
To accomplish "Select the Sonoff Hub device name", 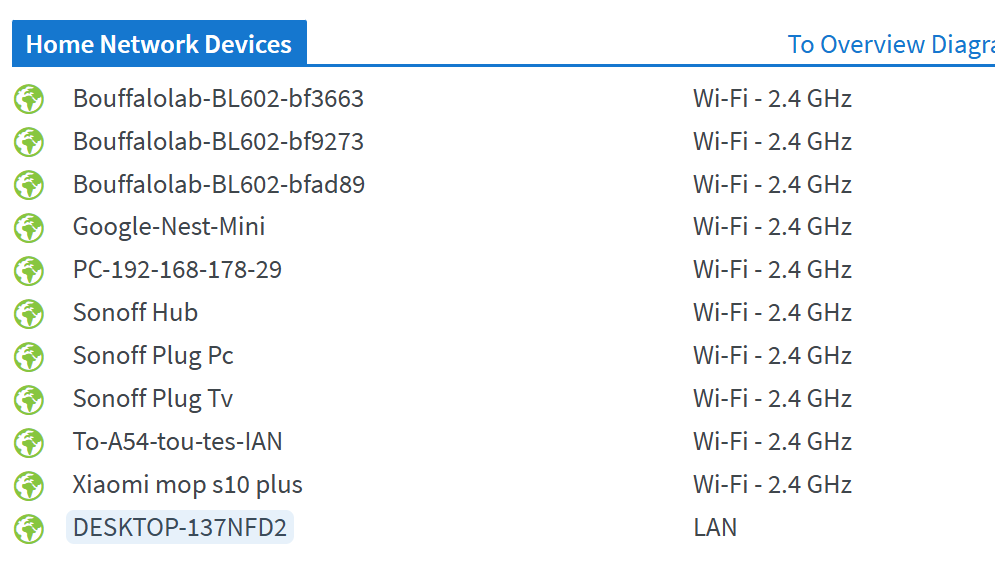I will click(135, 313).
